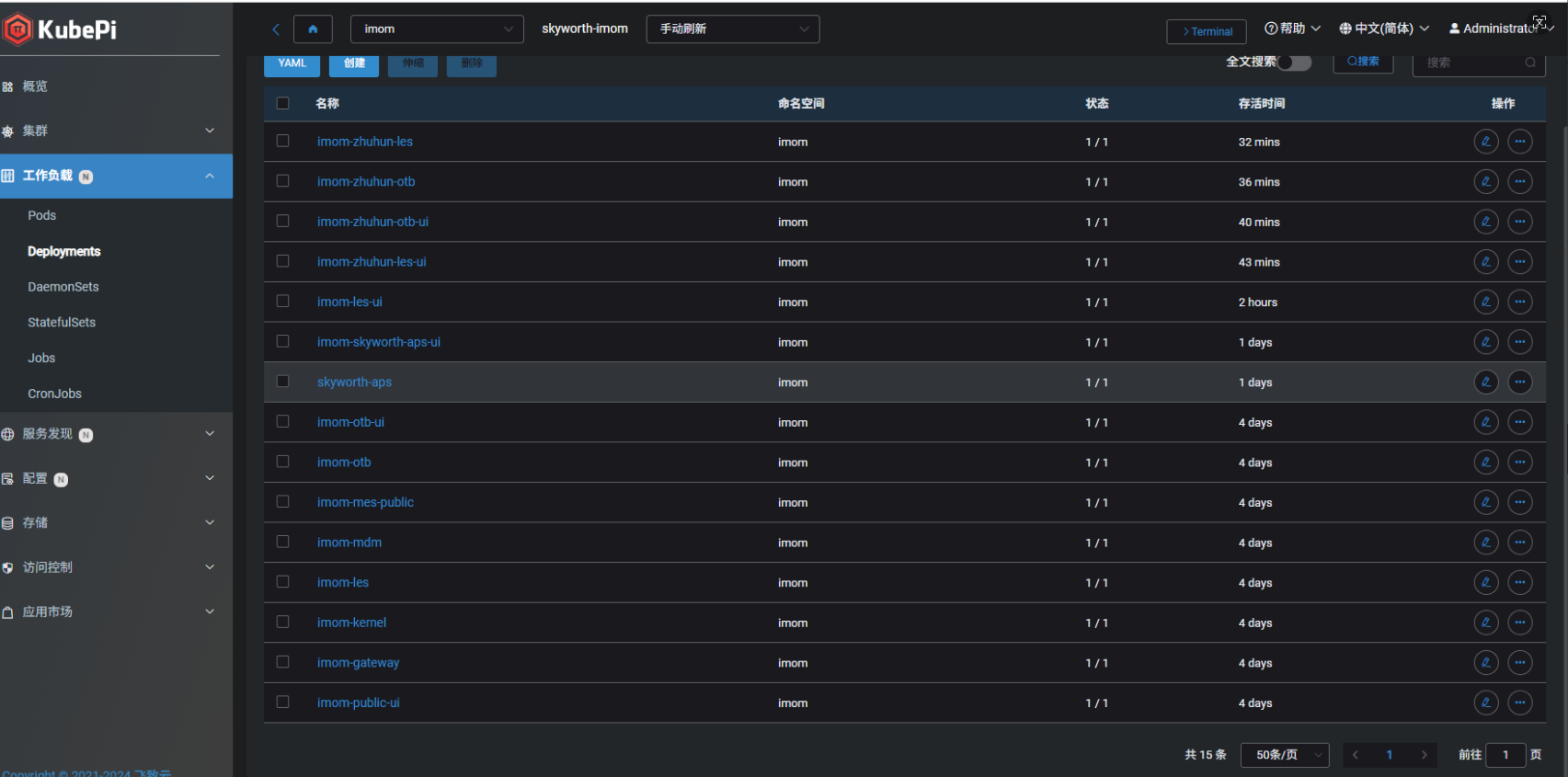Click the back arrow icon
1568x777 pixels.
276,29
